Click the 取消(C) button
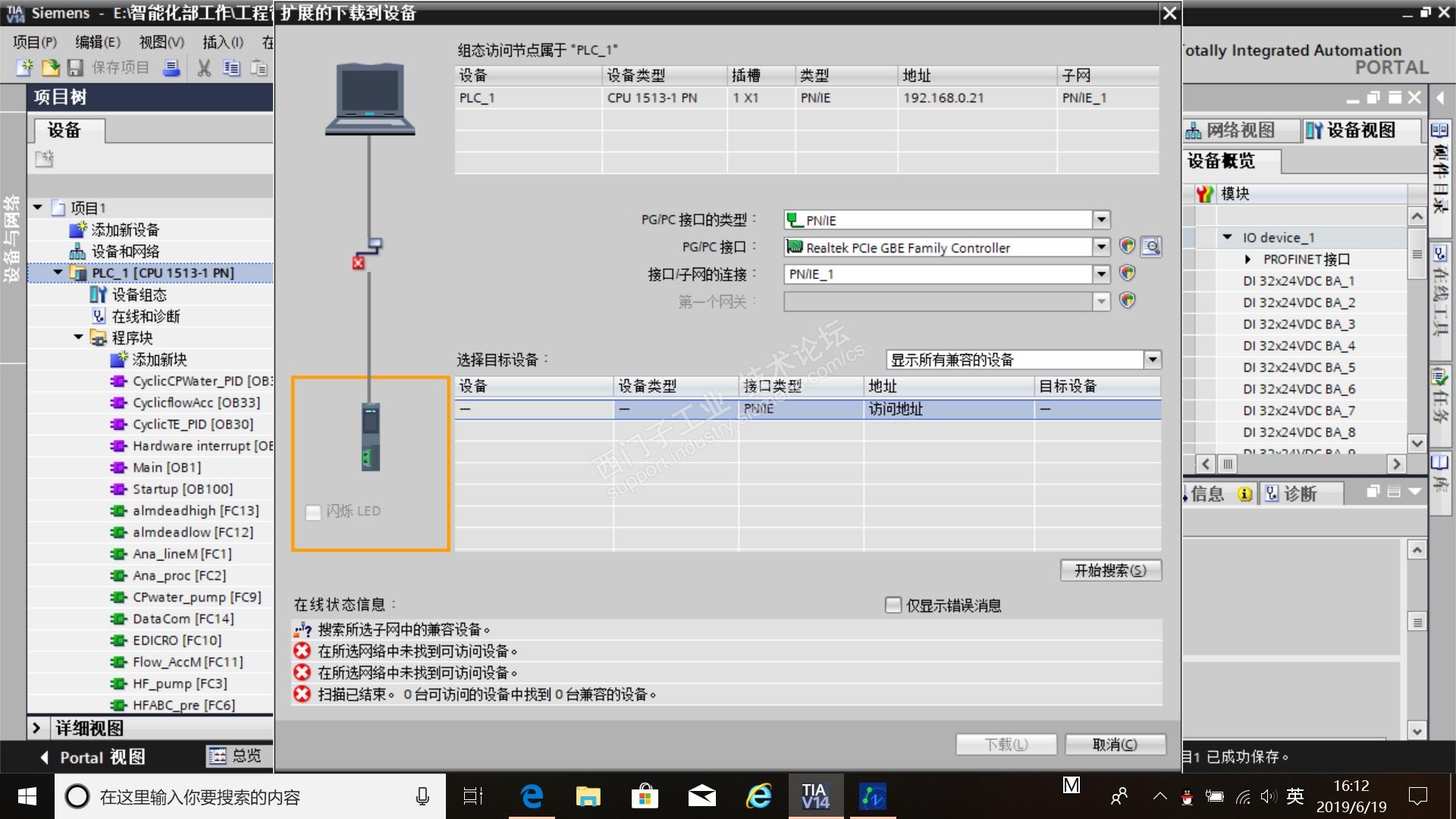This screenshot has width=1456, height=819. click(x=1114, y=745)
